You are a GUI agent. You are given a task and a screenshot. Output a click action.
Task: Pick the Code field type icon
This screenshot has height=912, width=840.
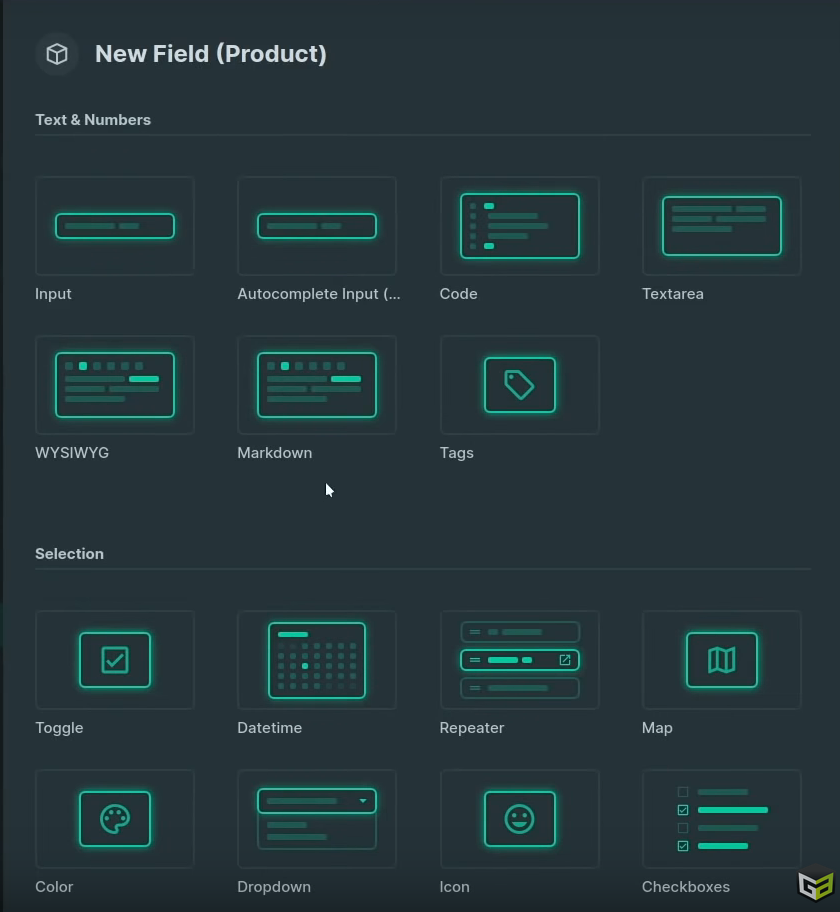519,226
